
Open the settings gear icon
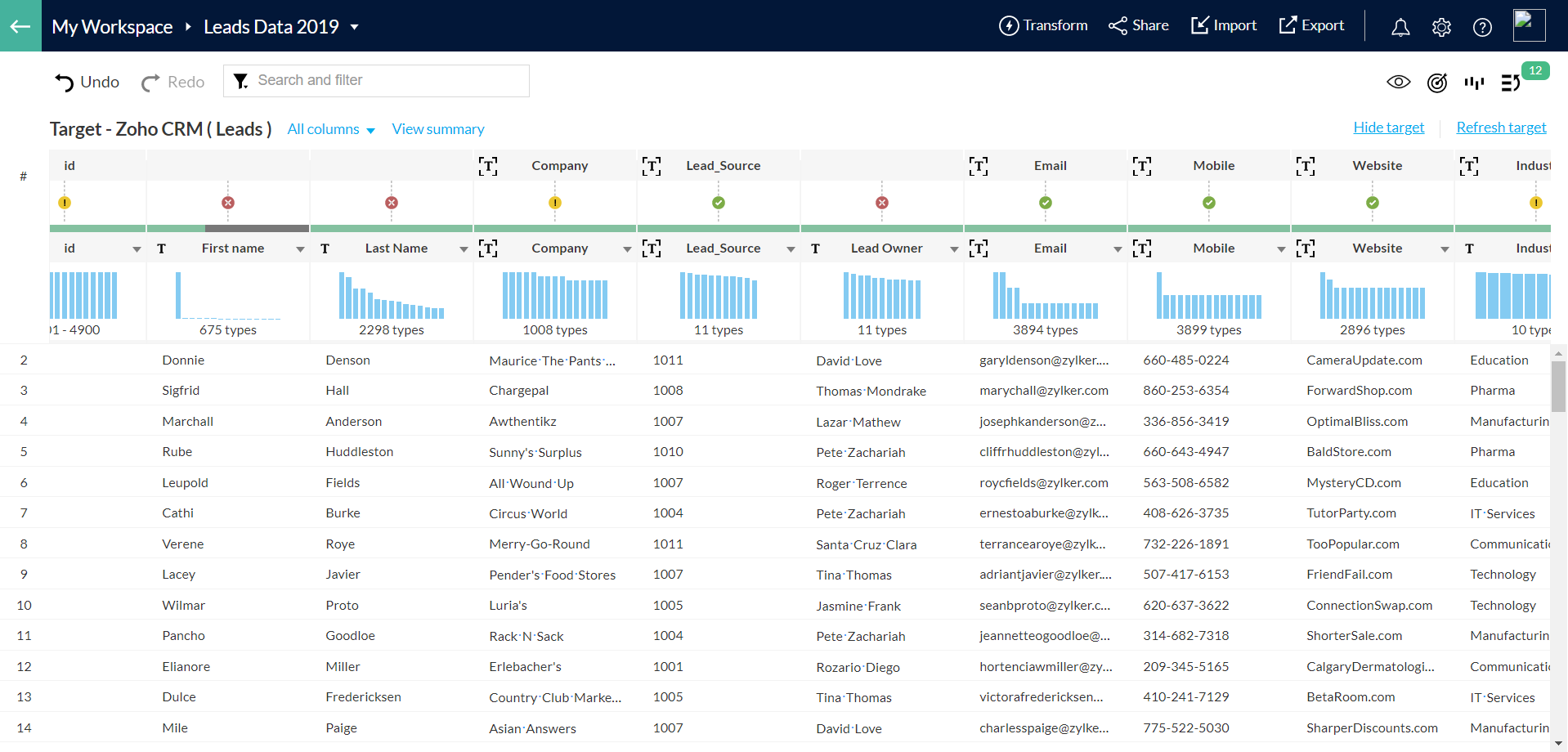[x=1441, y=28]
